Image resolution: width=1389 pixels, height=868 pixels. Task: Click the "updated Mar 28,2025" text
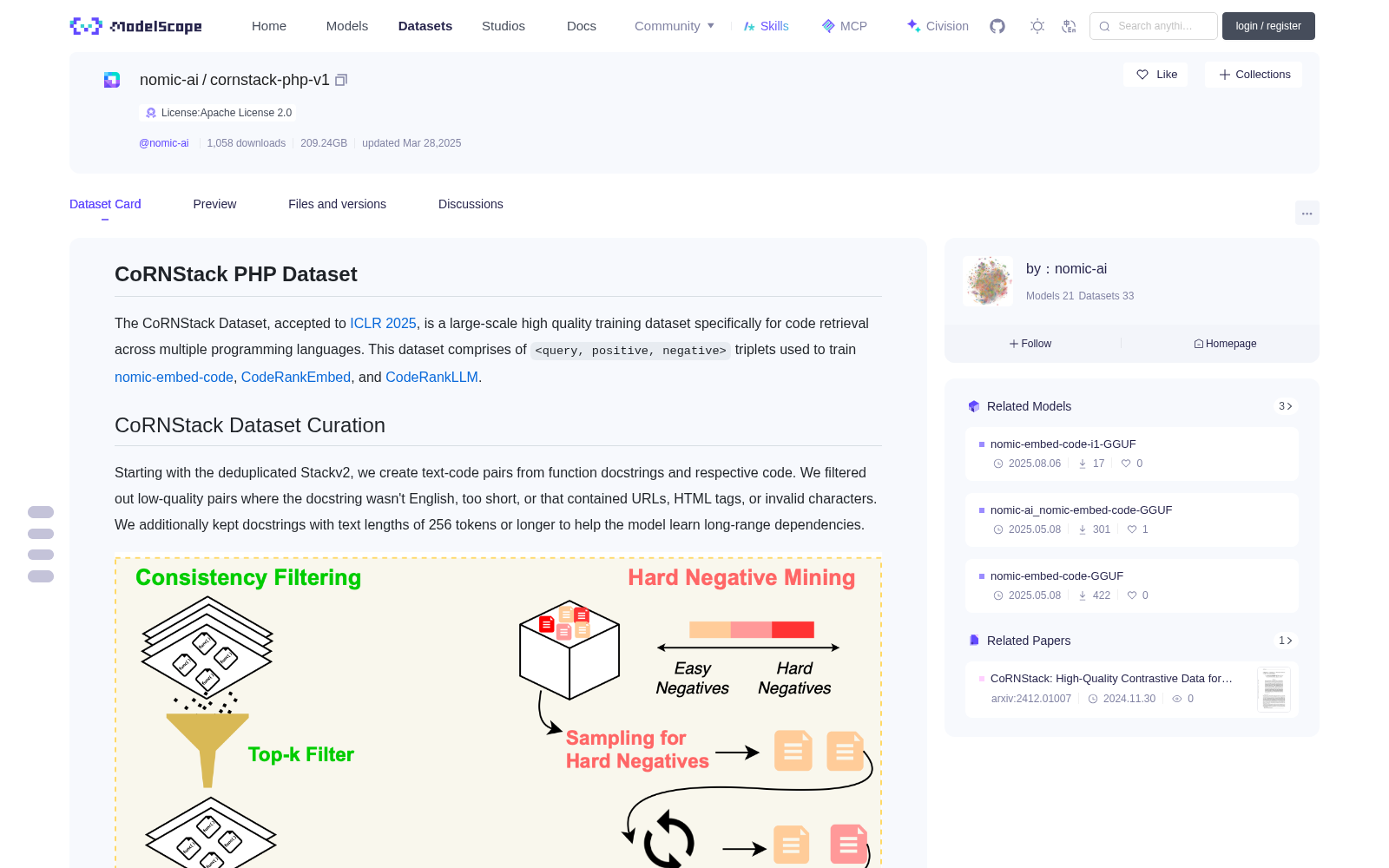[411, 143]
